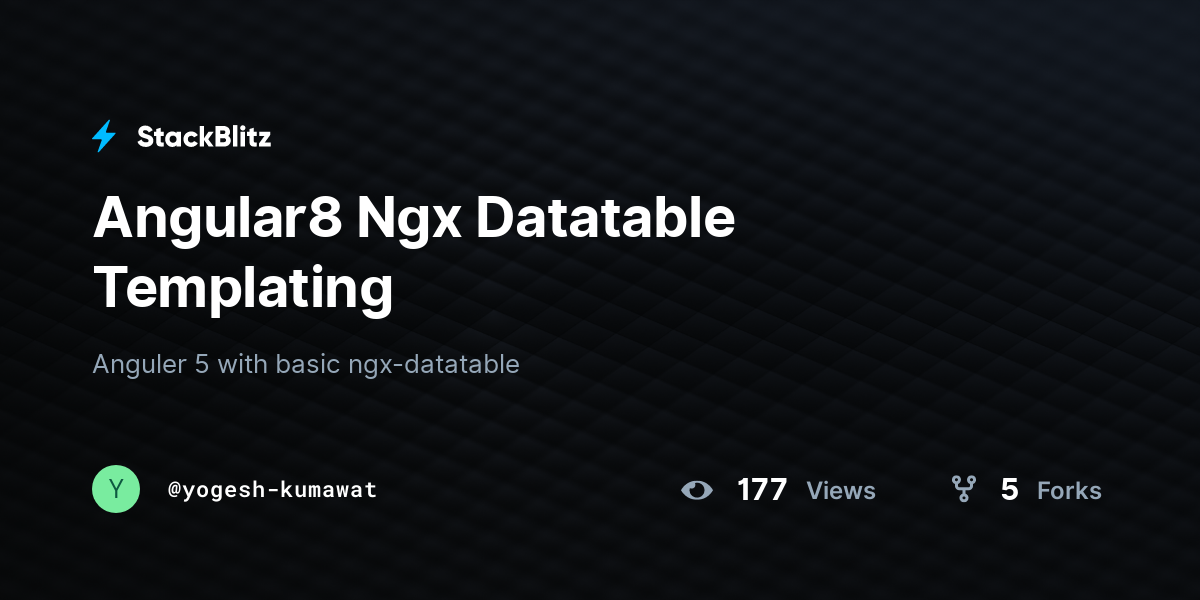Click the number 5 next to Forks
Screen dimensions: 1200x600
coord(1010,490)
